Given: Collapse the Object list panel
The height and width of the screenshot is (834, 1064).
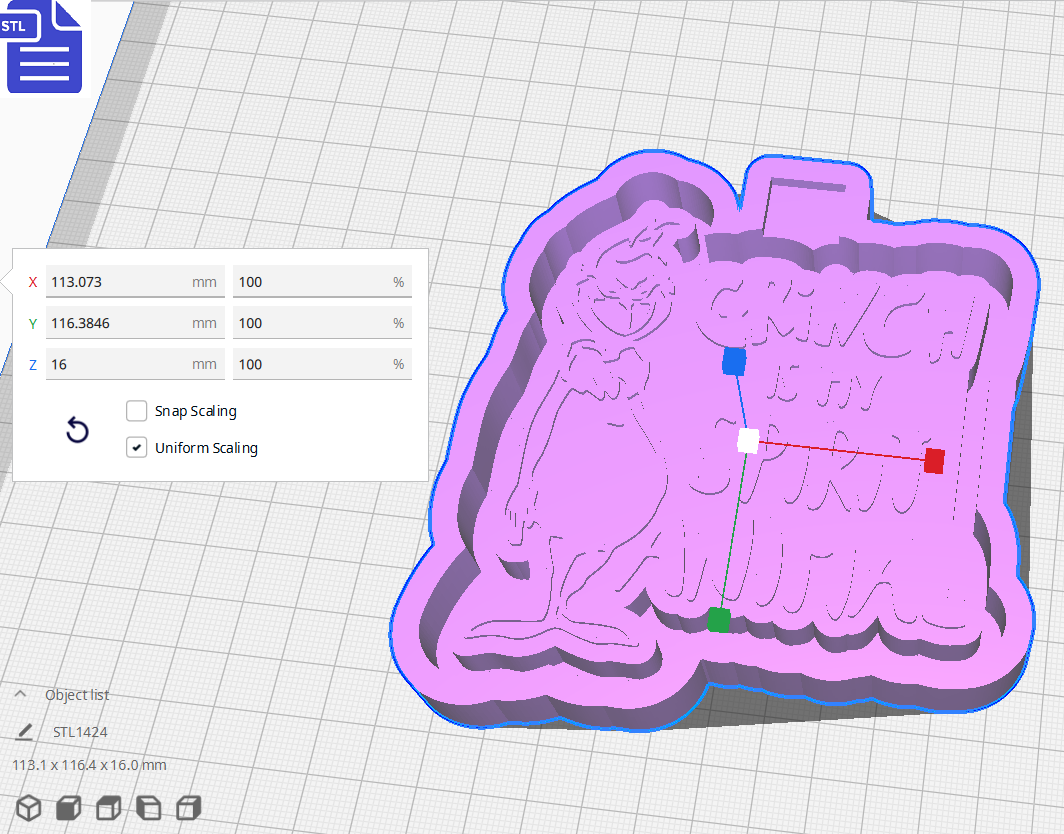Looking at the screenshot, I should tap(21, 694).
